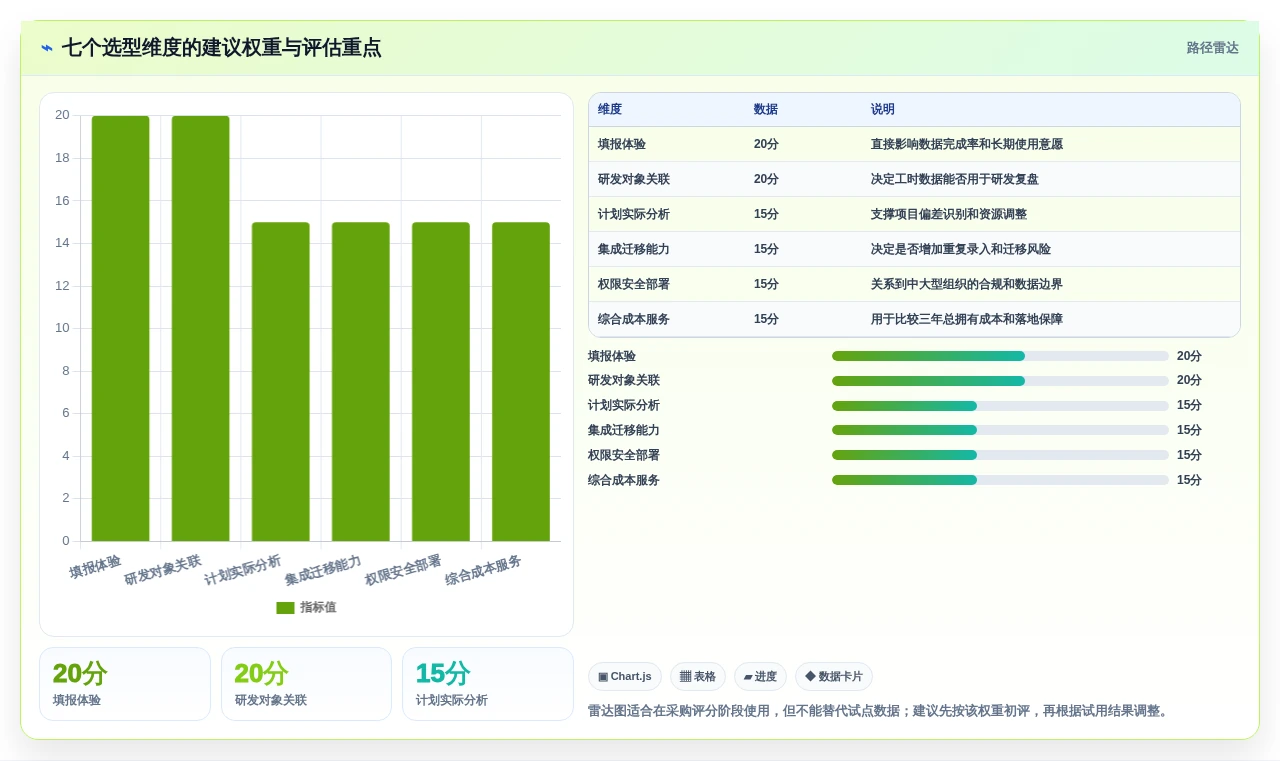Select the 说明 column header
The image size is (1280, 761).
[883, 109]
